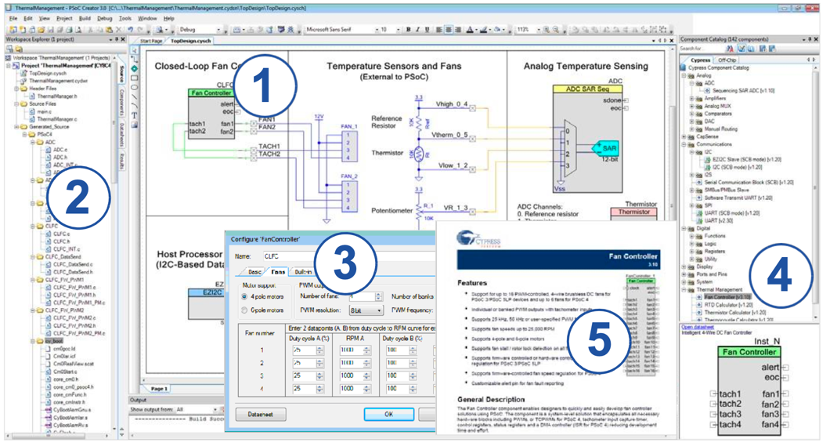Click first icon in Workspace Explorer toolbar

point(10,49)
